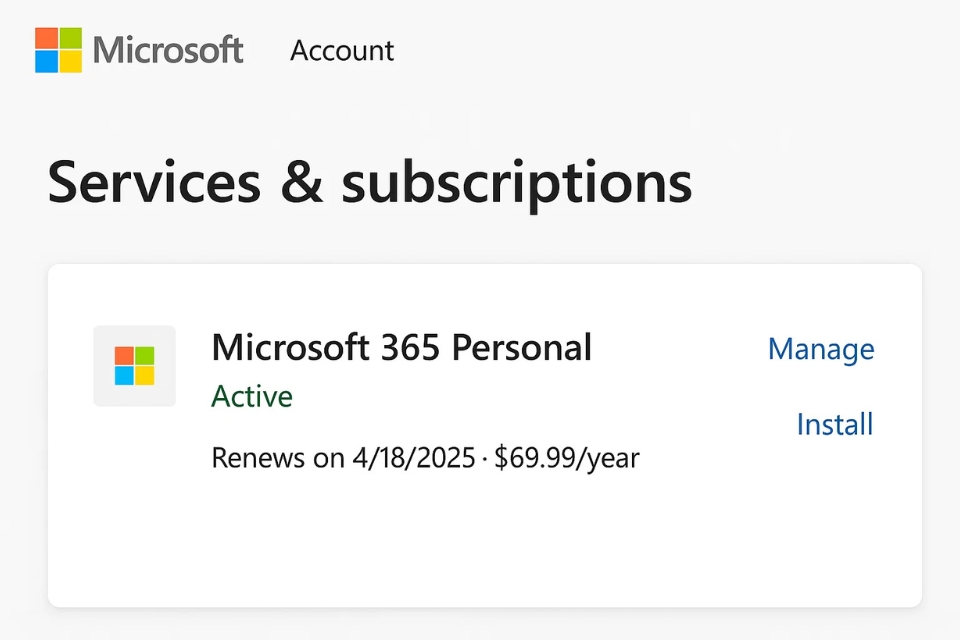Click the Microsoft wordmark text
Image resolution: width=960 pixels, height=640 pixels.
(x=168, y=50)
